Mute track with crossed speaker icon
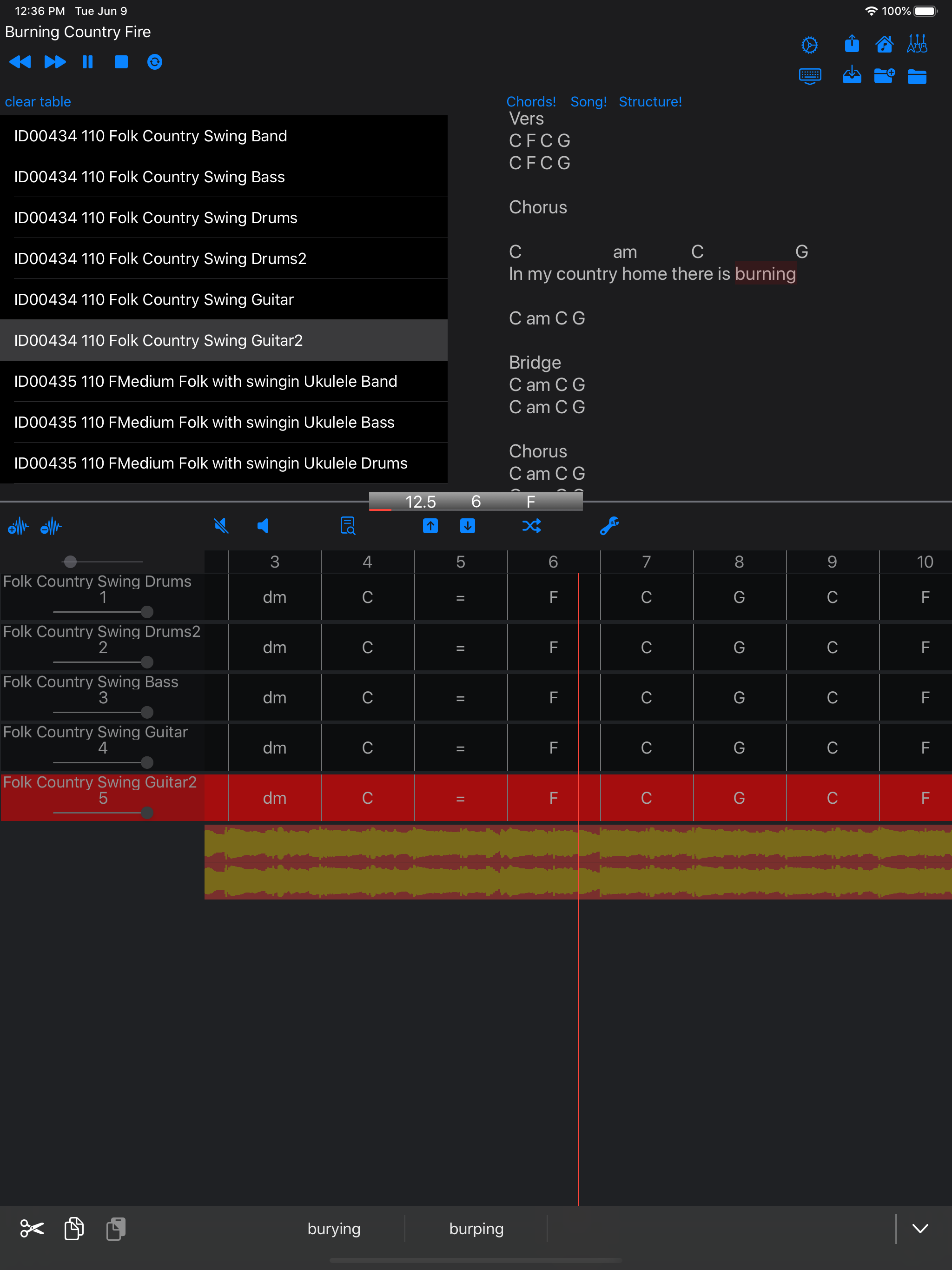Viewport: 952px width, 1270px height. (x=221, y=526)
